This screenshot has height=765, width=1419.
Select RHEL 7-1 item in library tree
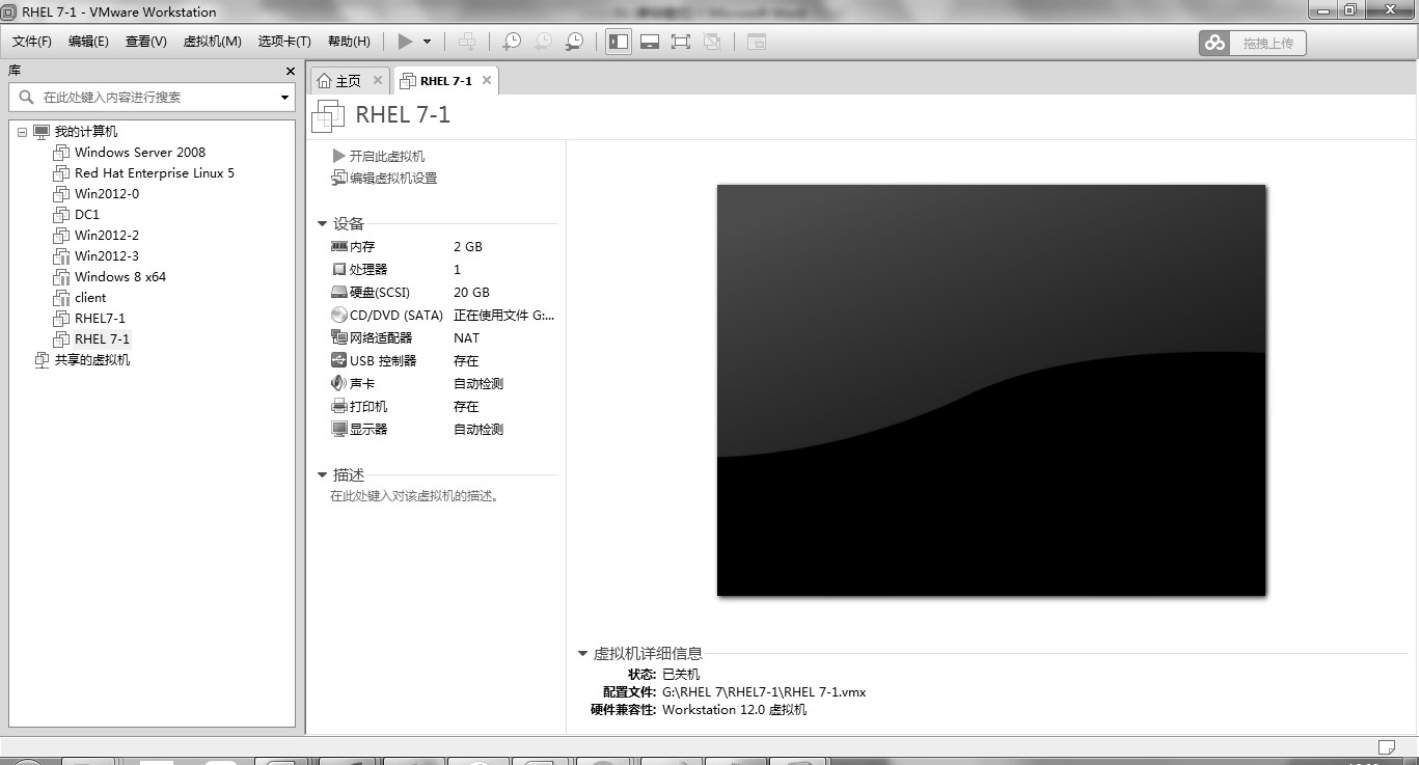tap(101, 339)
